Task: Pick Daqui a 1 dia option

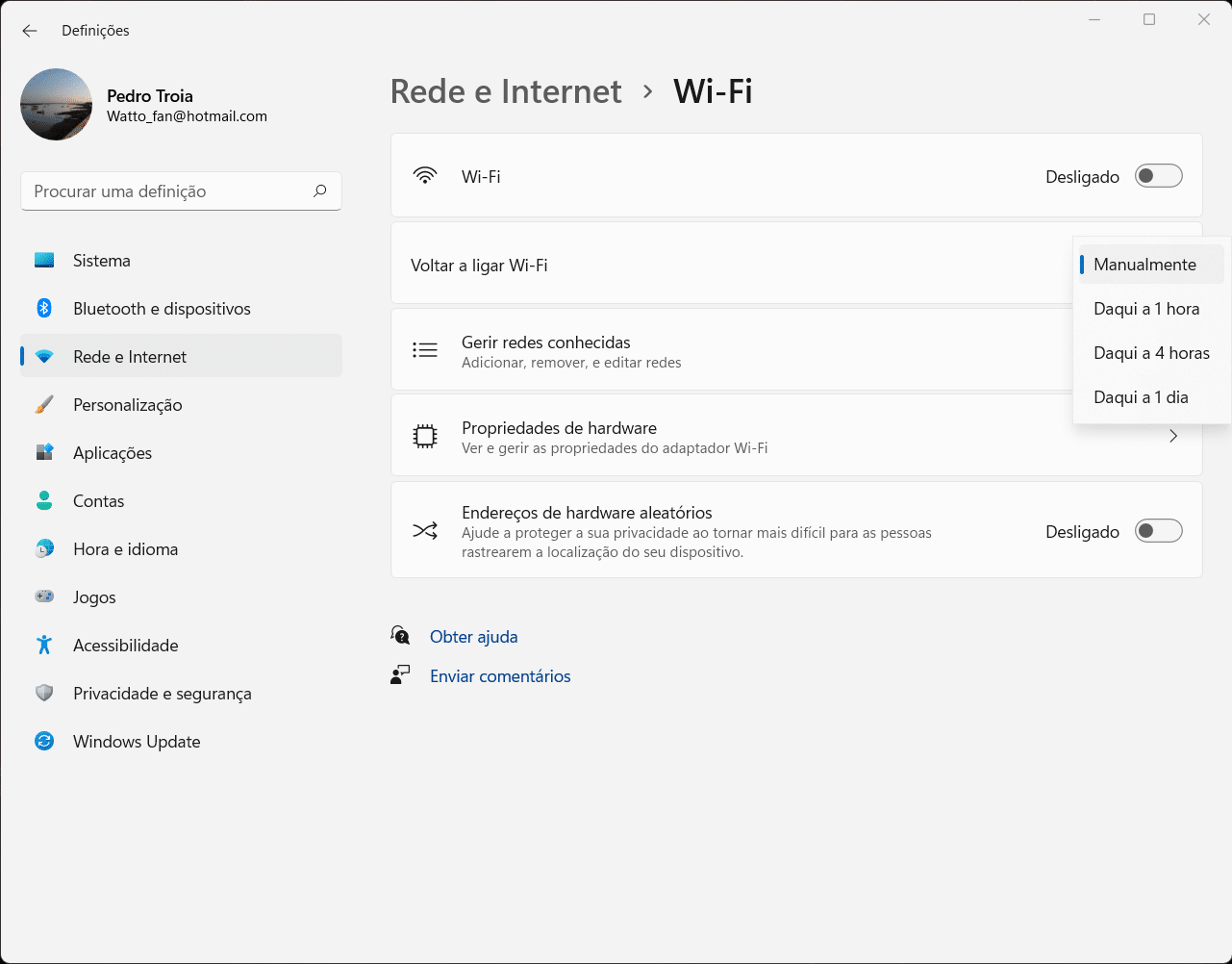Action: pyautogui.click(x=1141, y=397)
